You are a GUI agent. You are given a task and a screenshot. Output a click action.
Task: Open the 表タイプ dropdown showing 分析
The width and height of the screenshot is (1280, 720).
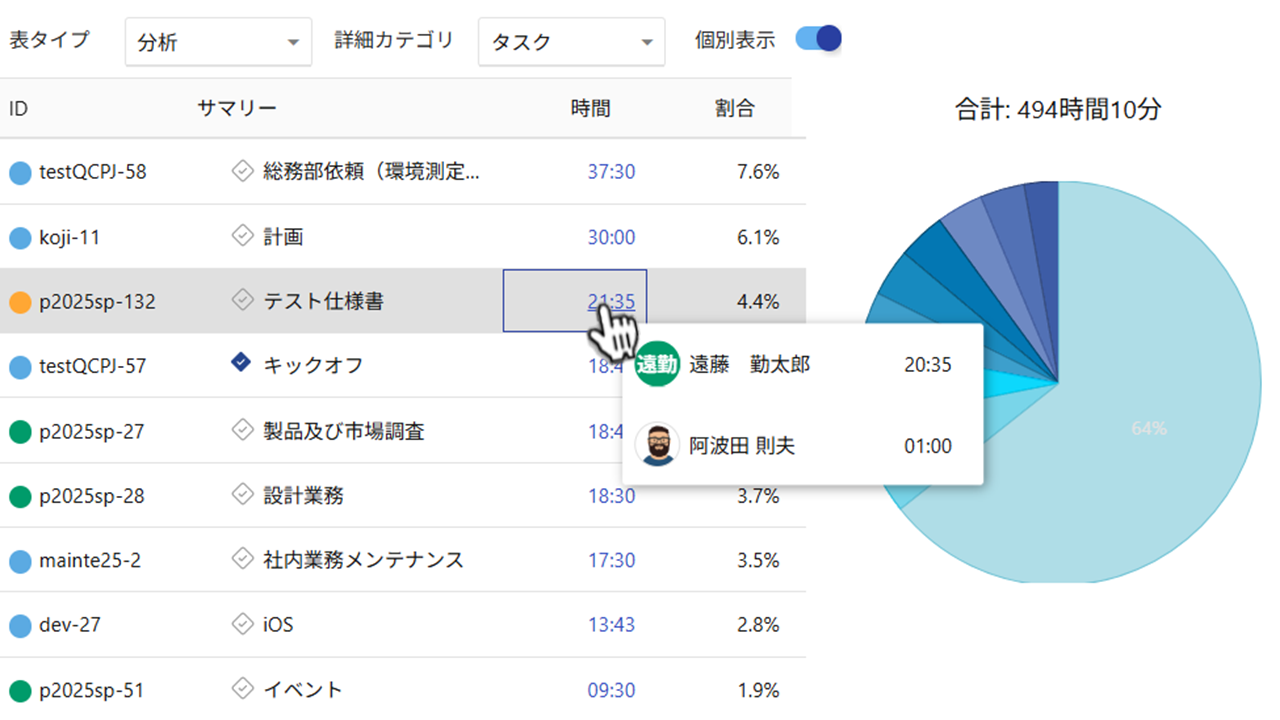[217, 42]
